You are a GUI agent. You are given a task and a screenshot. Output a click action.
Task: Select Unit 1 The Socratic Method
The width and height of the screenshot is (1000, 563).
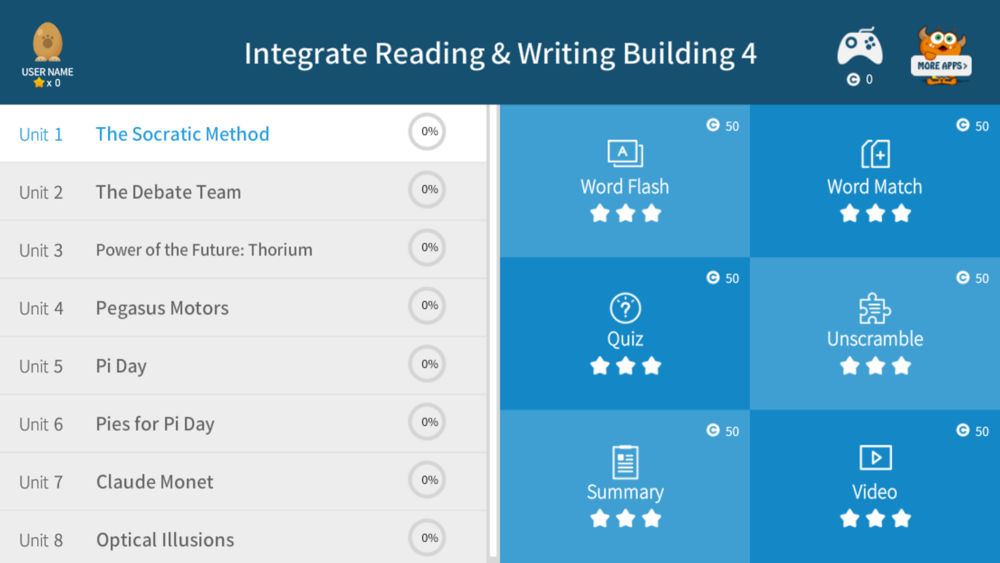tap(243, 133)
